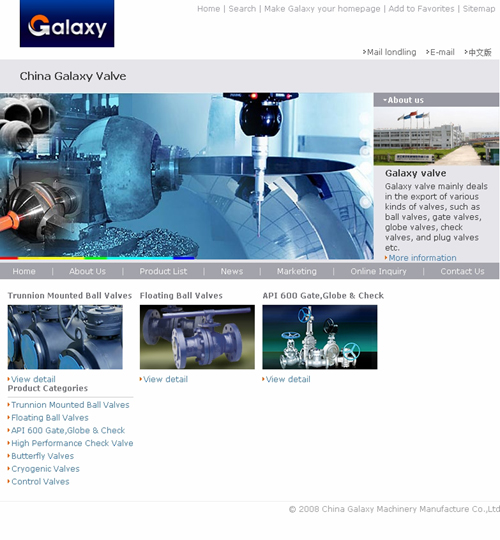
Task: Open the company building photo
Action: pos(436,136)
